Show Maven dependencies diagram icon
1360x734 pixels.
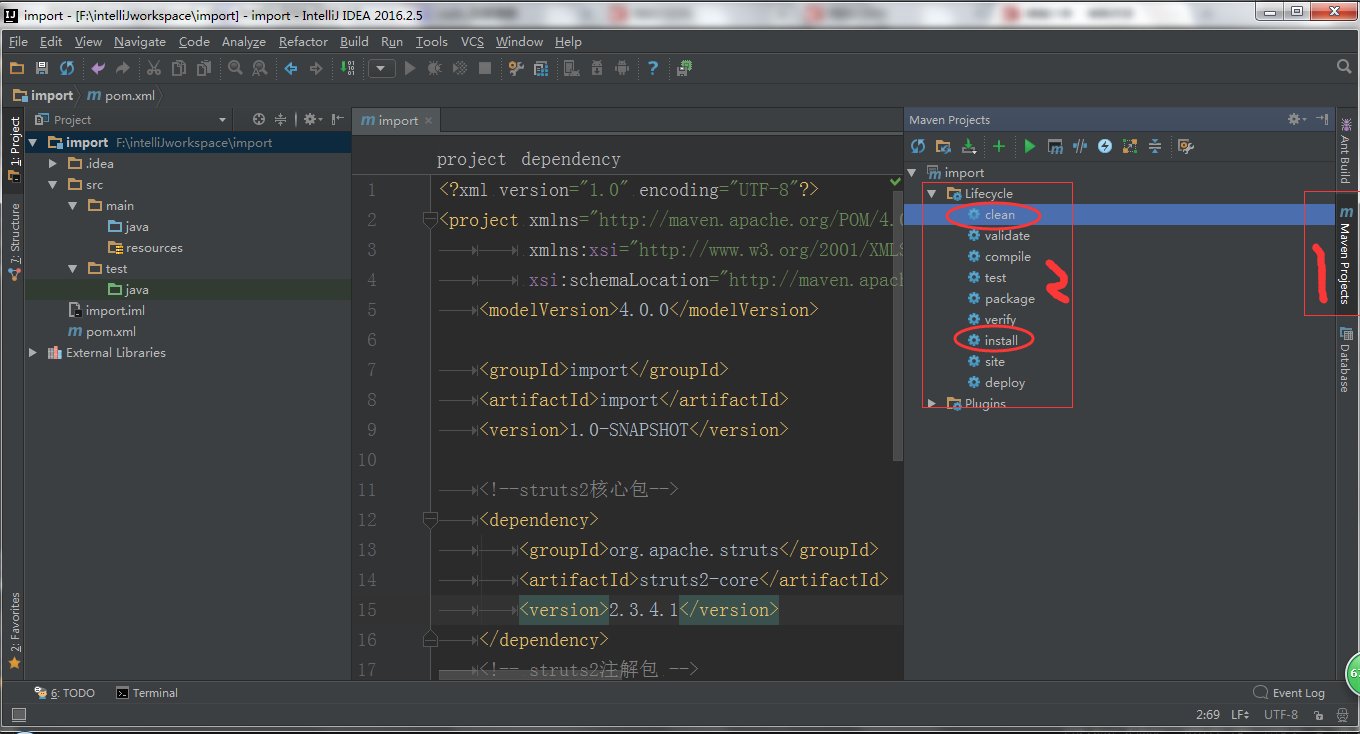[1130, 147]
